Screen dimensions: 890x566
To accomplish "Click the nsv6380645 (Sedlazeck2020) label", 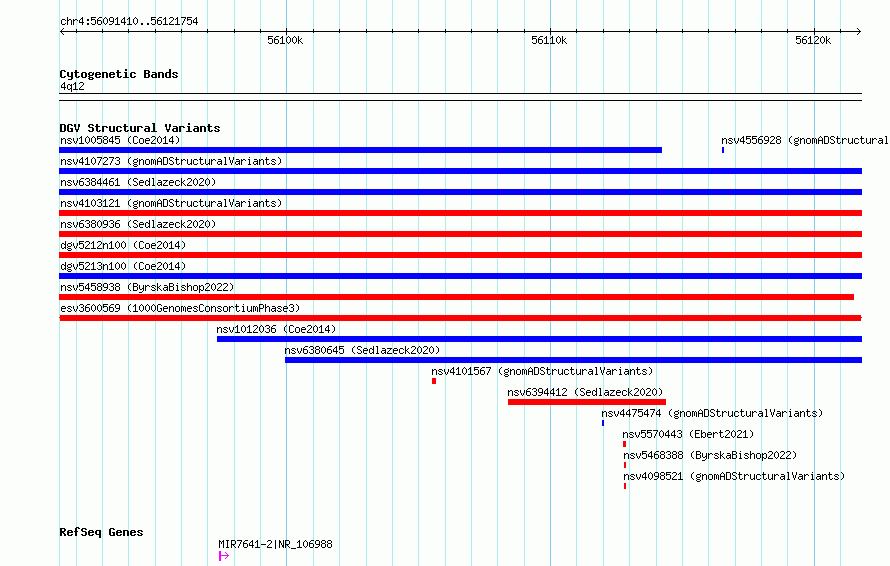I will point(362,350).
